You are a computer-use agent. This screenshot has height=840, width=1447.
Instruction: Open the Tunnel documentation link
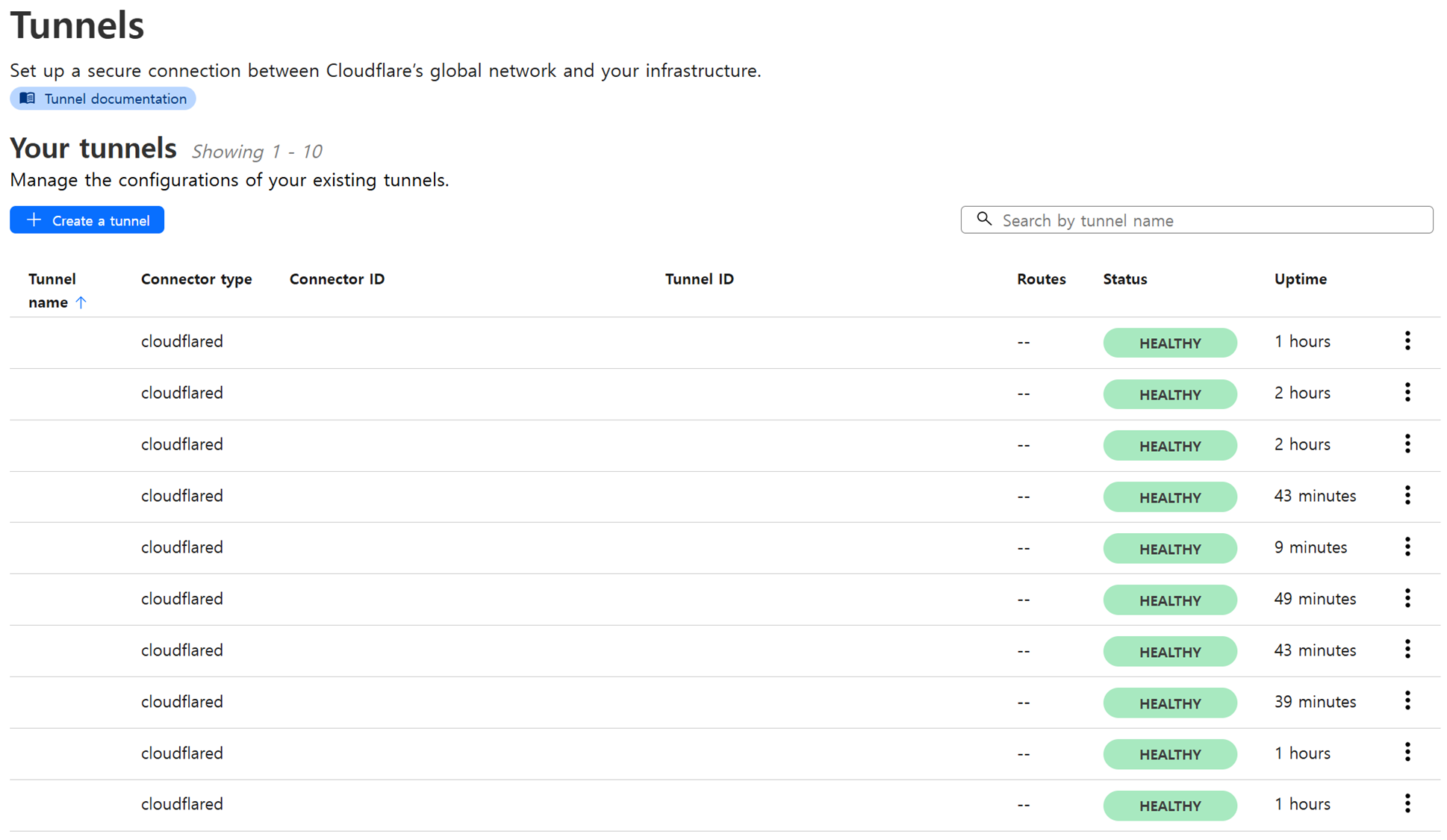[x=115, y=99]
